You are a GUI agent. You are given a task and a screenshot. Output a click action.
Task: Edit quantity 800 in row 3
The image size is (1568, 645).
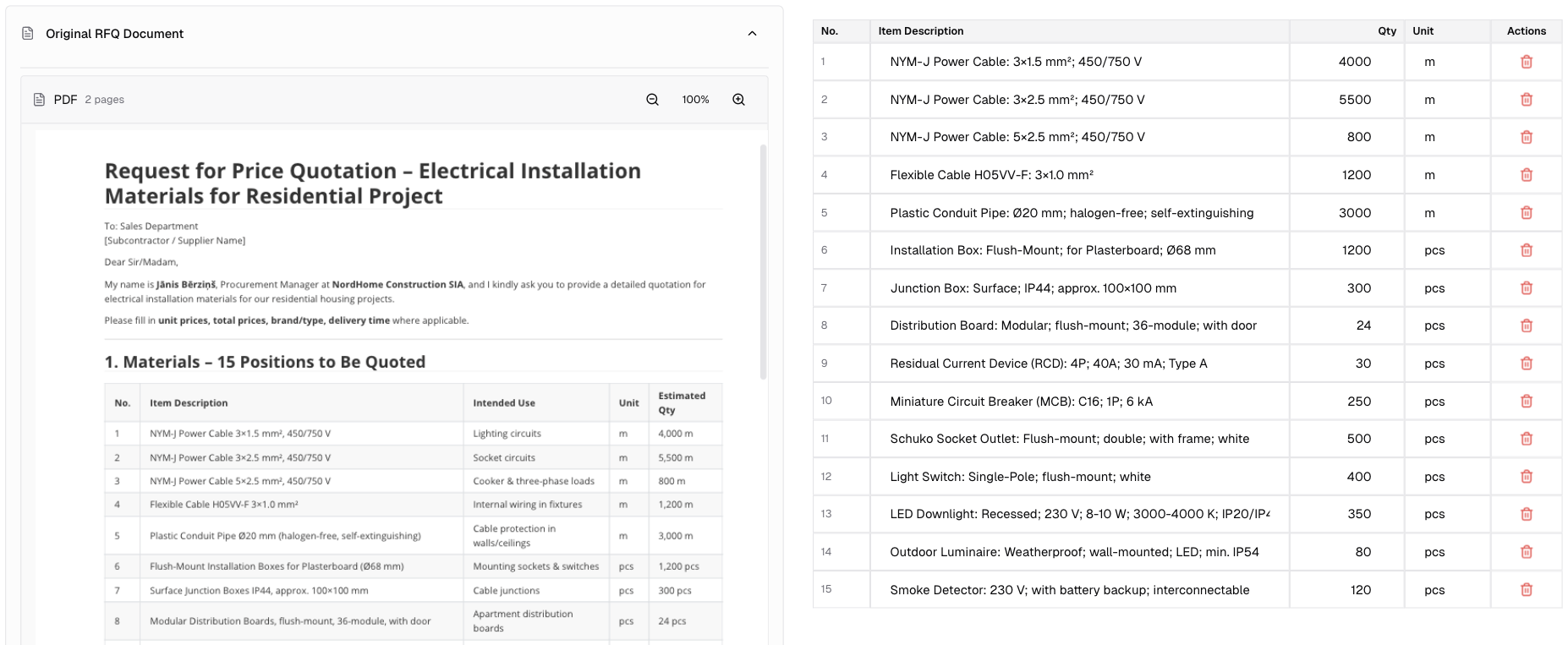coord(1346,137)
